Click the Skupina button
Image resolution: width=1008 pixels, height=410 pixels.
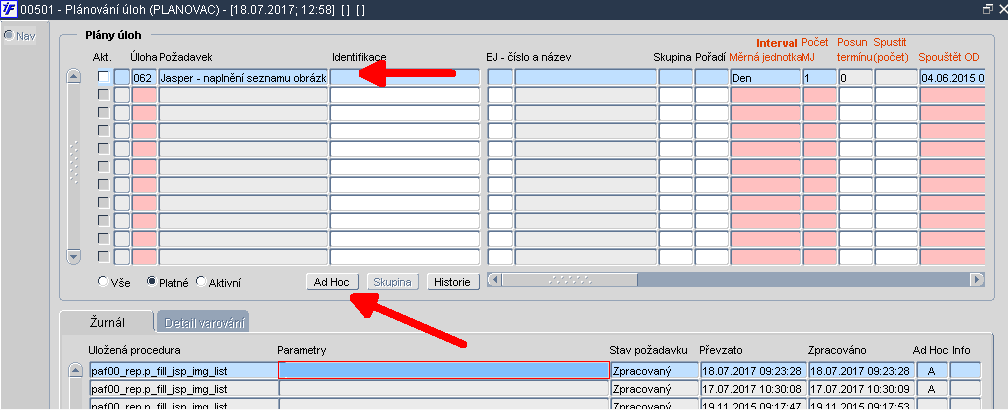(393, 281)
